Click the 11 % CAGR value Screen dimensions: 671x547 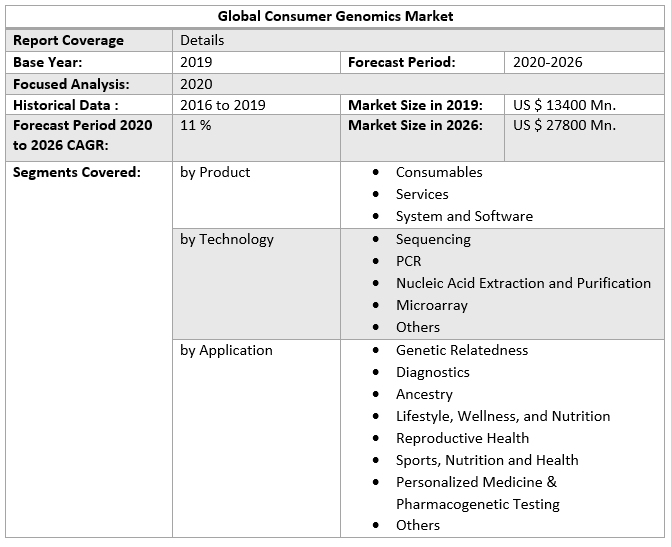[x=195, y=125]
